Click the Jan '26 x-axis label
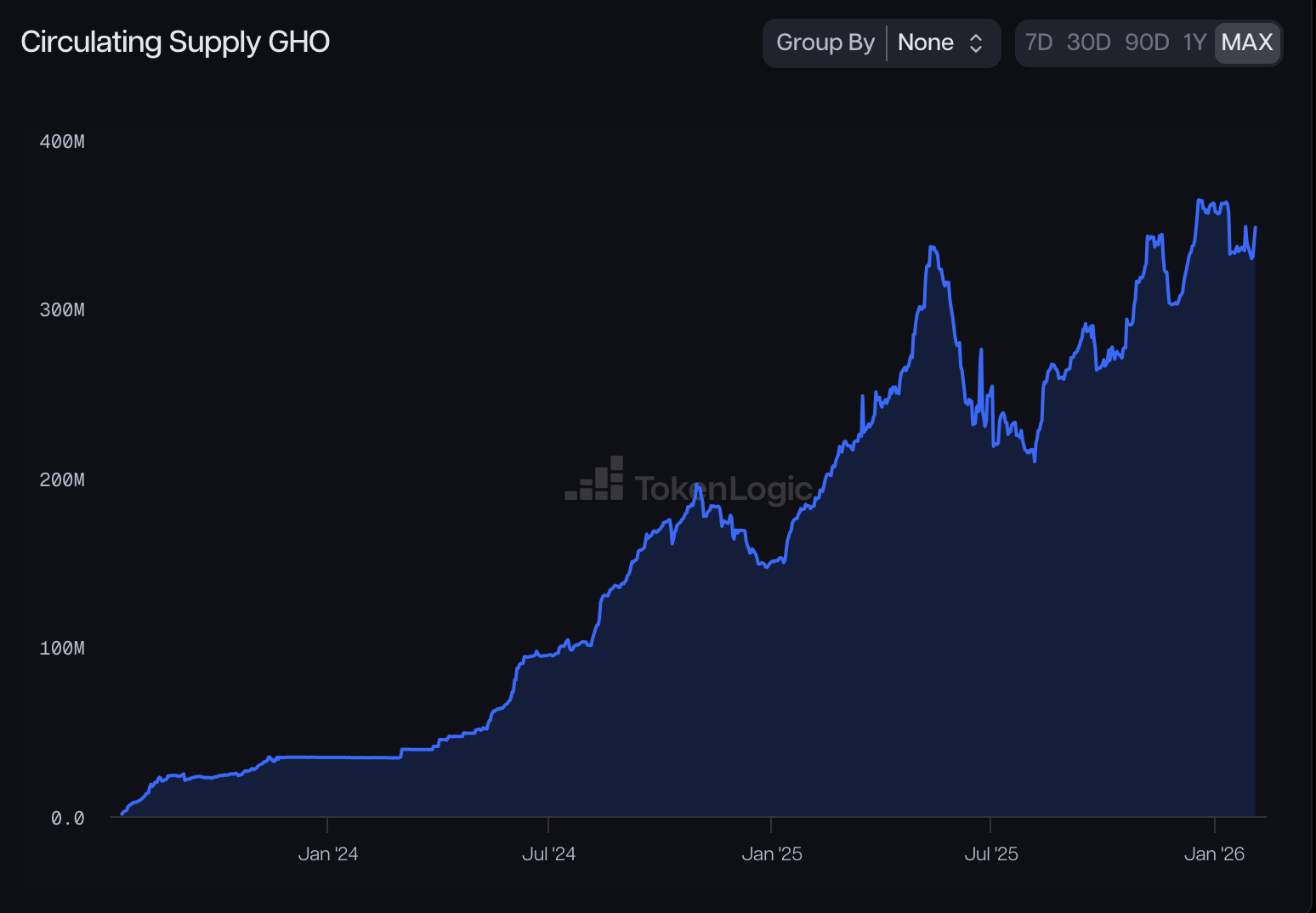 point(1214,853)
